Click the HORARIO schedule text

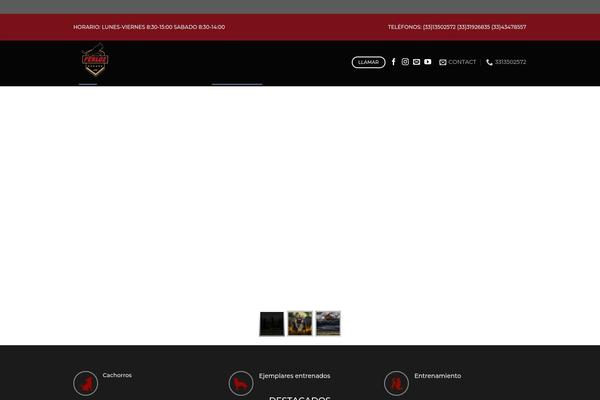[x=149, y=27]
